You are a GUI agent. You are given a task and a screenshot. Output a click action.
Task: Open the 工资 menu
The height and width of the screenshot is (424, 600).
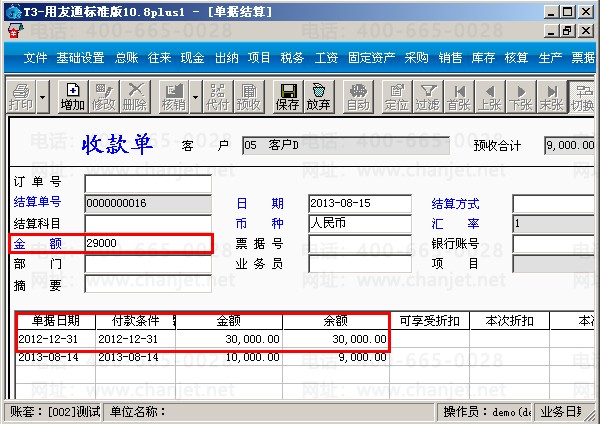326,58
